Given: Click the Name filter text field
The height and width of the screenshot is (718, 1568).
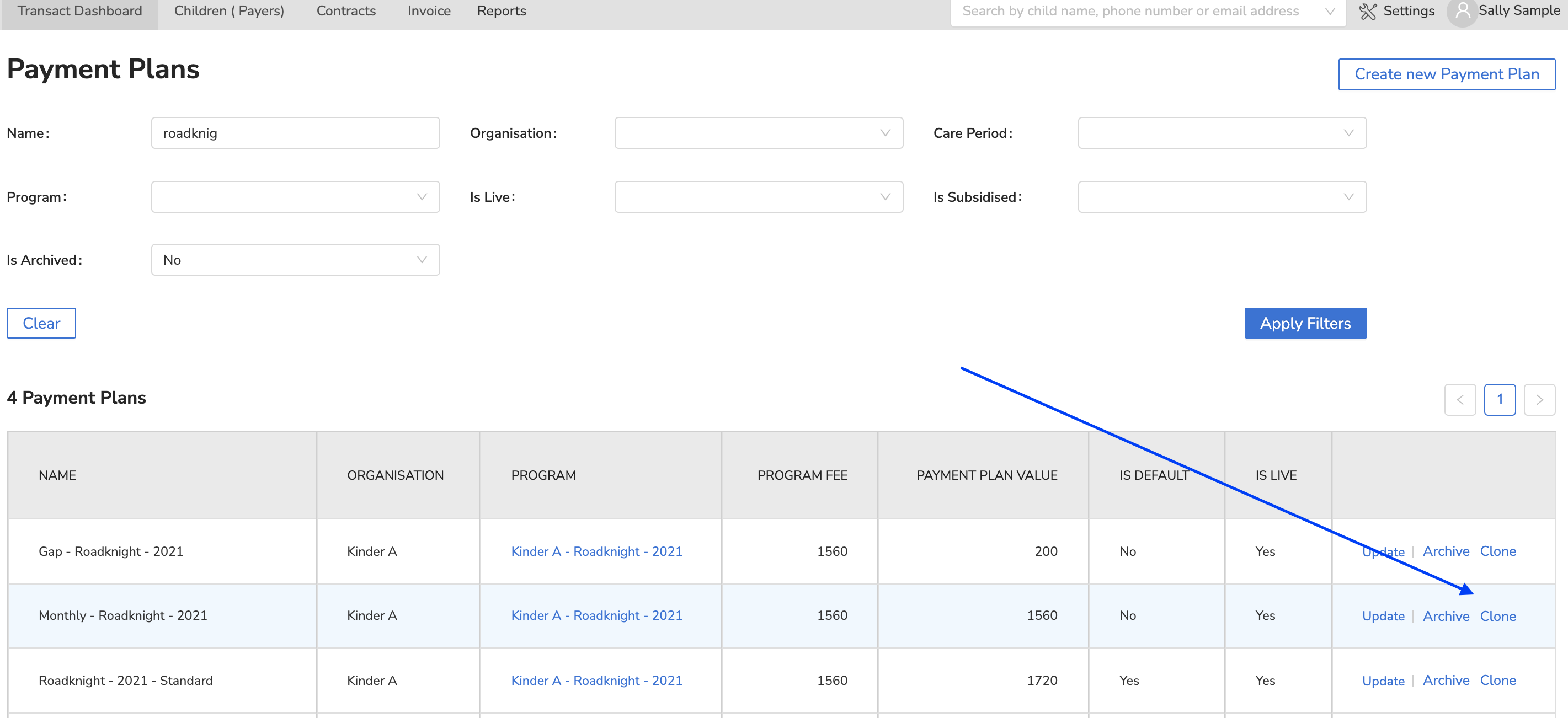Looking at the screenshot, I should tap(295, 133).
